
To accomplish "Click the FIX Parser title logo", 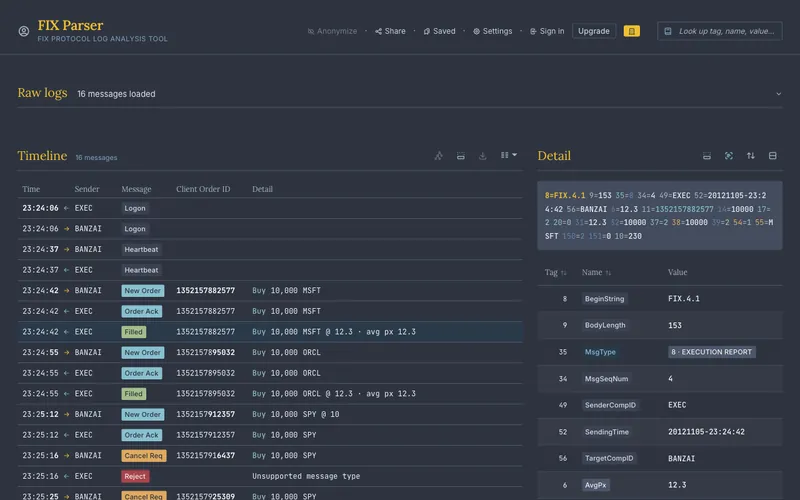I will pyautogui.click(x=70, y=25).
